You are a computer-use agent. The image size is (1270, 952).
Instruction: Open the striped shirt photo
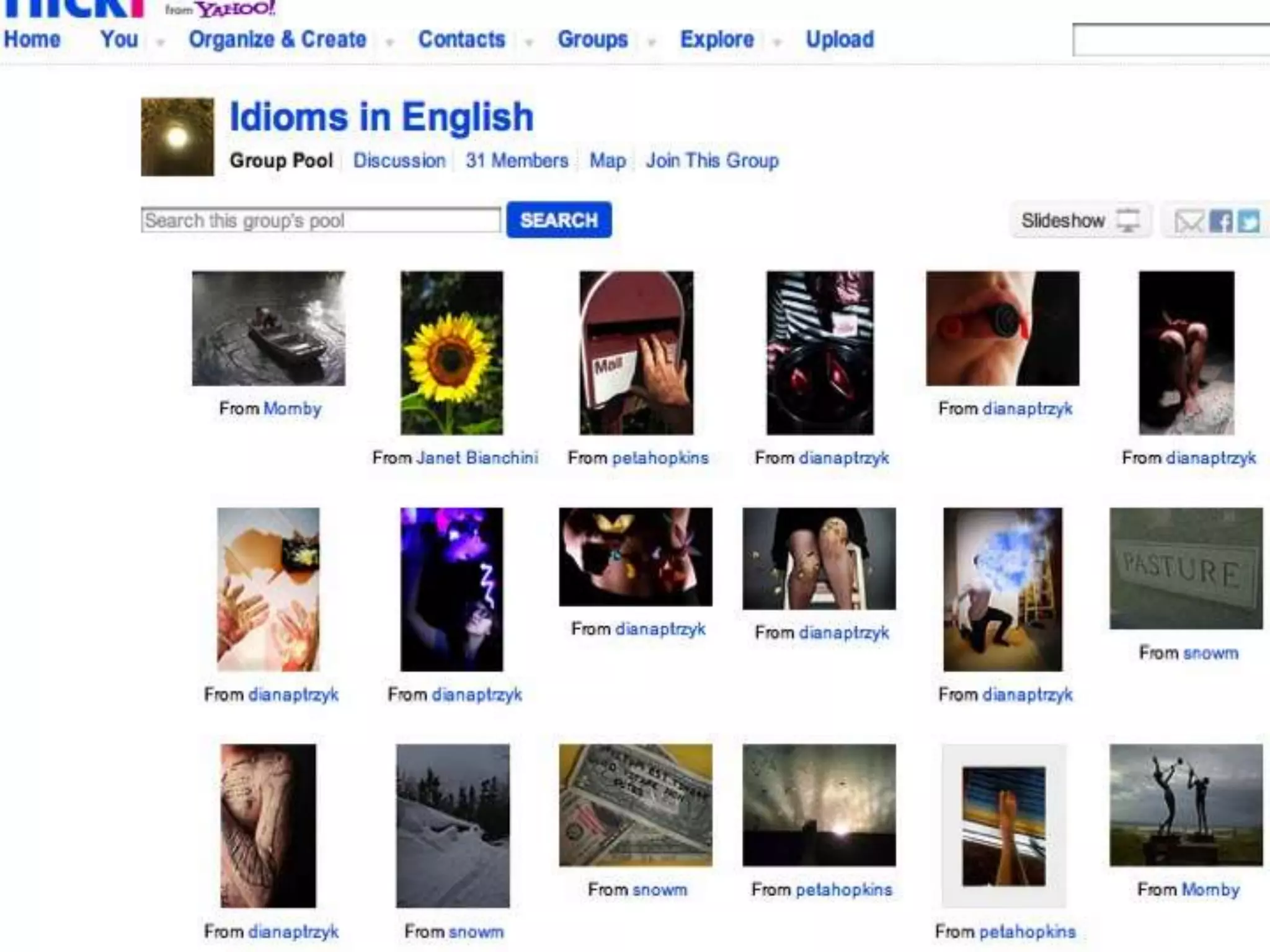[820, 353]
